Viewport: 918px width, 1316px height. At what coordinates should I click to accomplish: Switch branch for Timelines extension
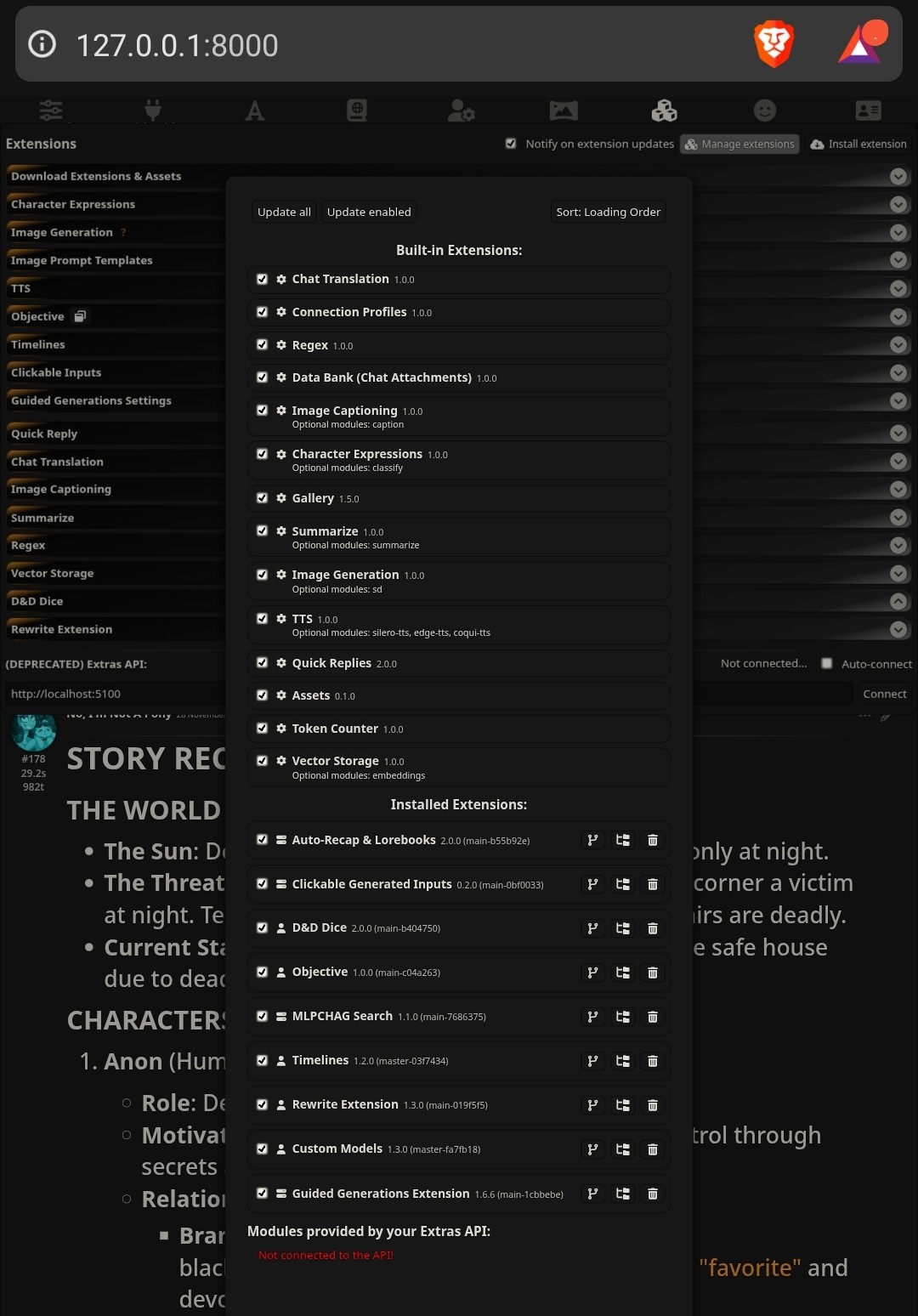point(592,1061)
